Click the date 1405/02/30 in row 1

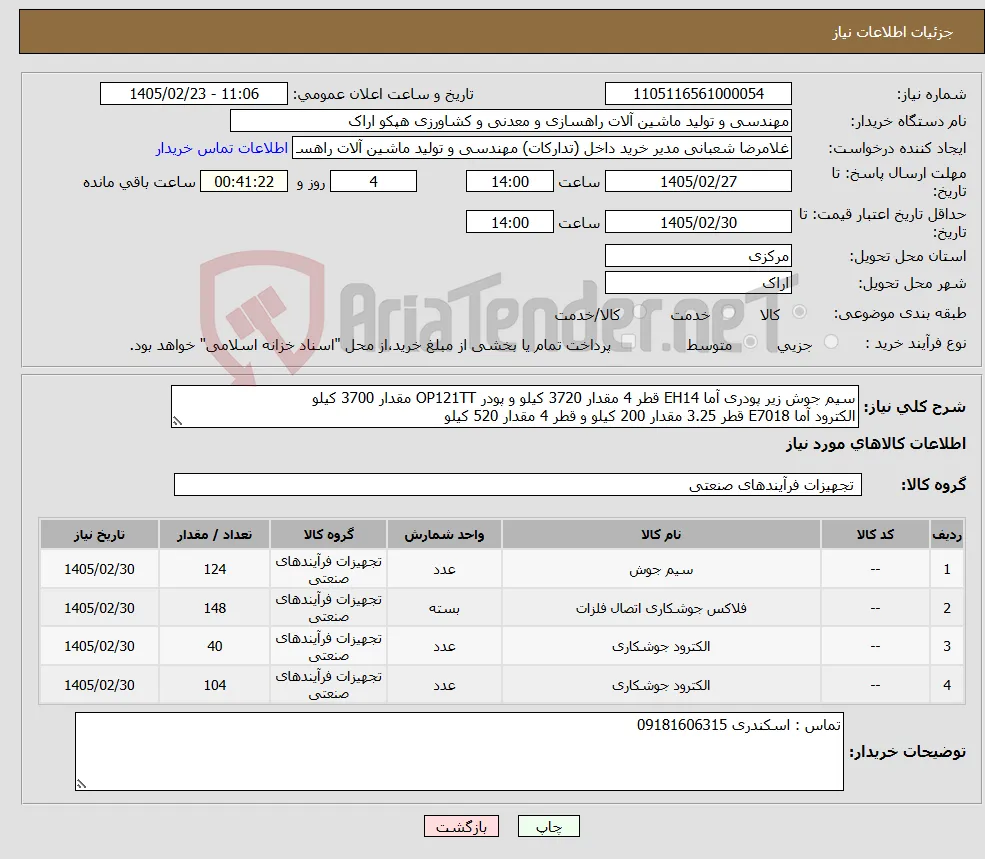[x=99, y=569]
